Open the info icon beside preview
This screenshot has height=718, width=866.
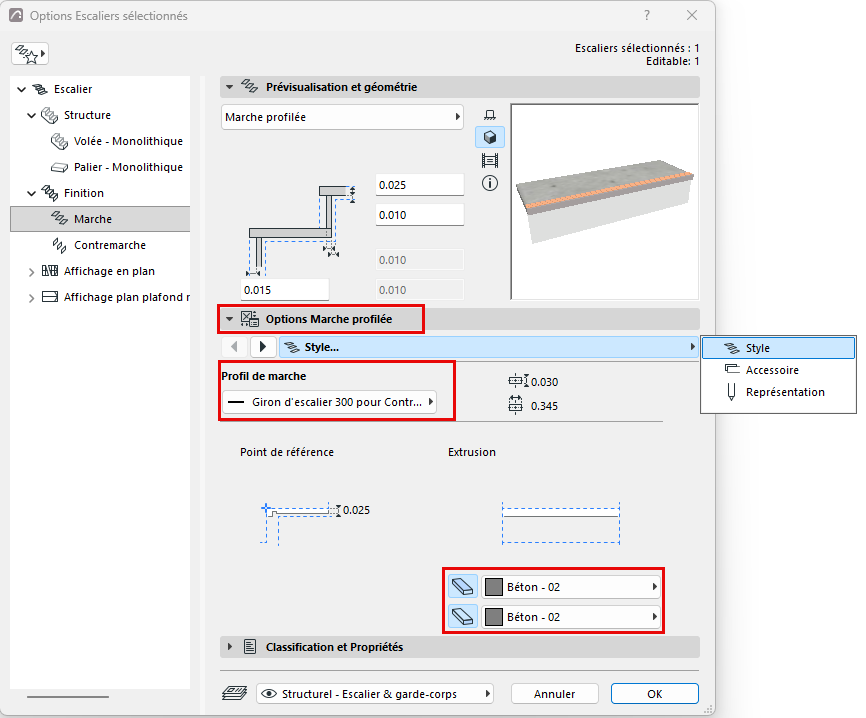pyautogui.click(x=490, y=183)
